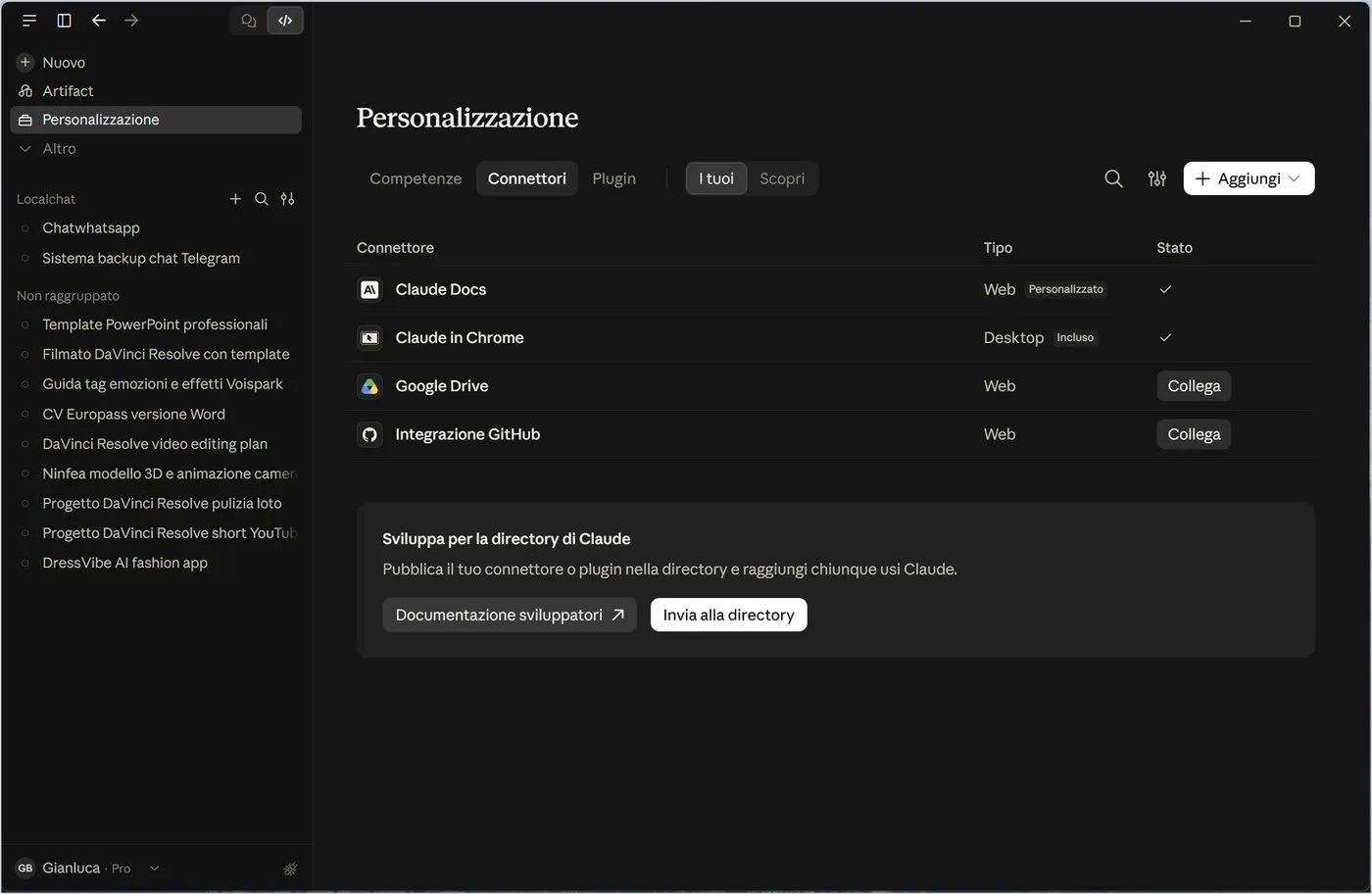
Task: Click the Claude in Chrome icon
Action: point(369,337)
